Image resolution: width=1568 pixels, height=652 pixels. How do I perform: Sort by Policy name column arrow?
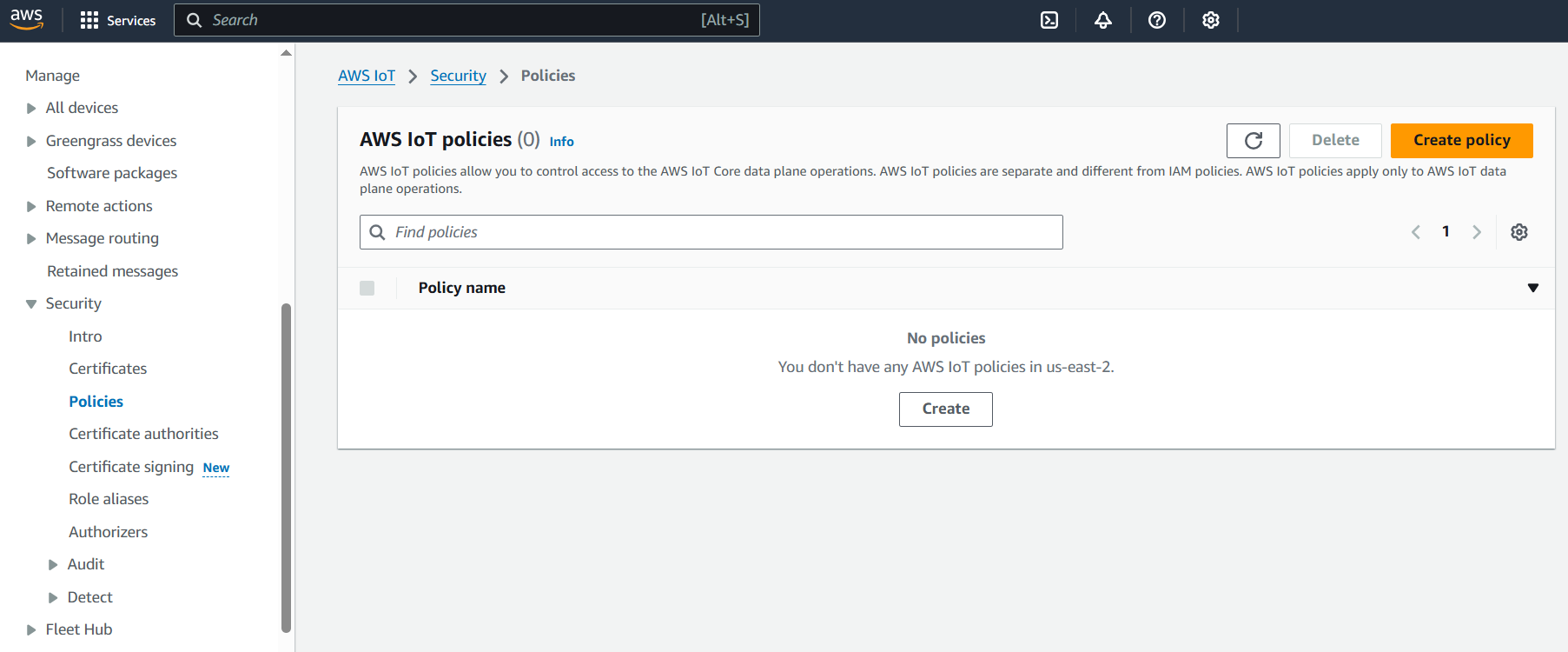pyautogui.click(x=1532, y=288)
